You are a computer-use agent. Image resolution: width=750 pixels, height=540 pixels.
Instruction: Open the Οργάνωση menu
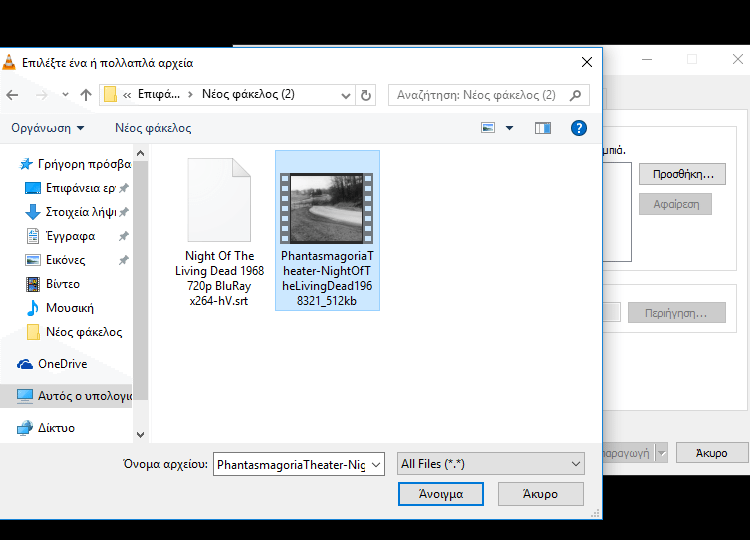click(48, 128)
